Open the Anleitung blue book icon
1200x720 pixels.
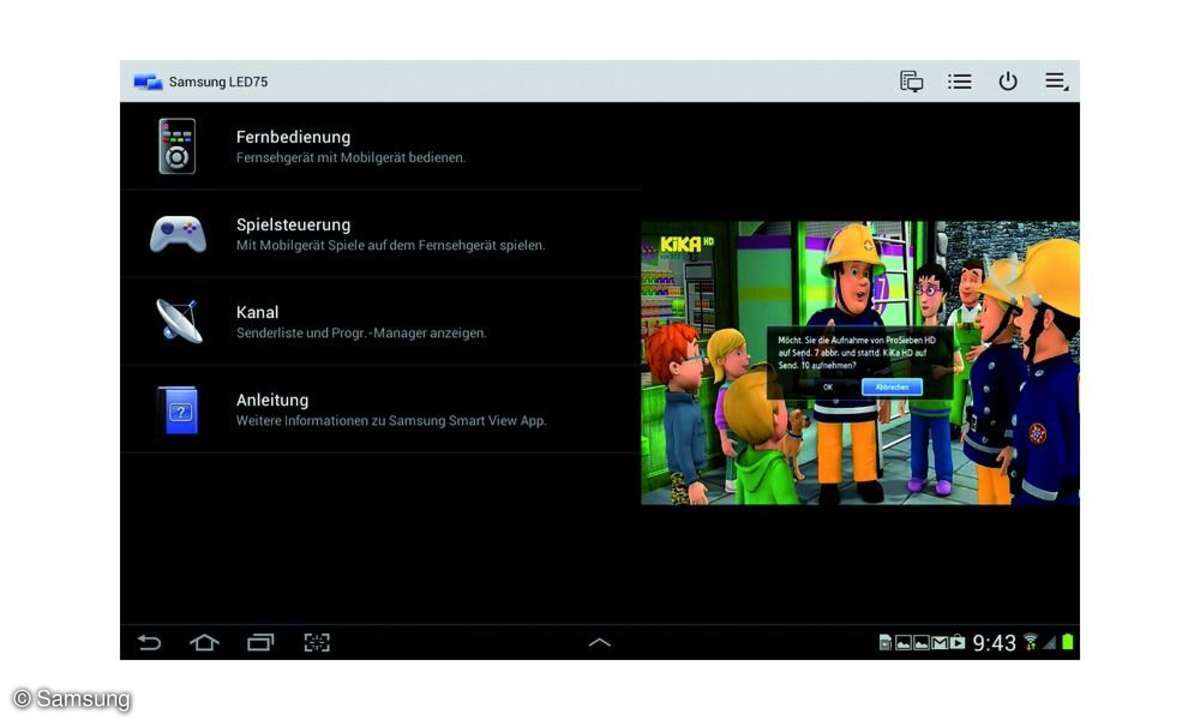(x=178, y=409)
